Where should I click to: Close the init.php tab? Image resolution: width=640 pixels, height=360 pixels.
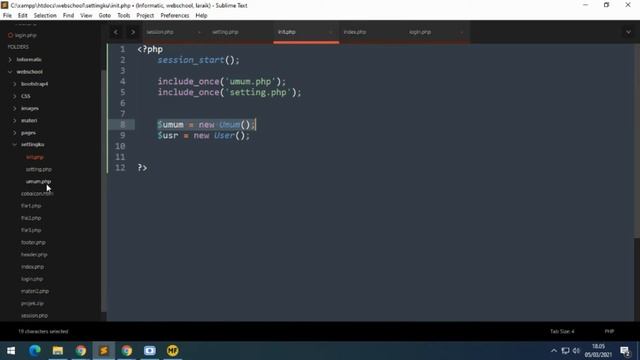click(330, 32)
